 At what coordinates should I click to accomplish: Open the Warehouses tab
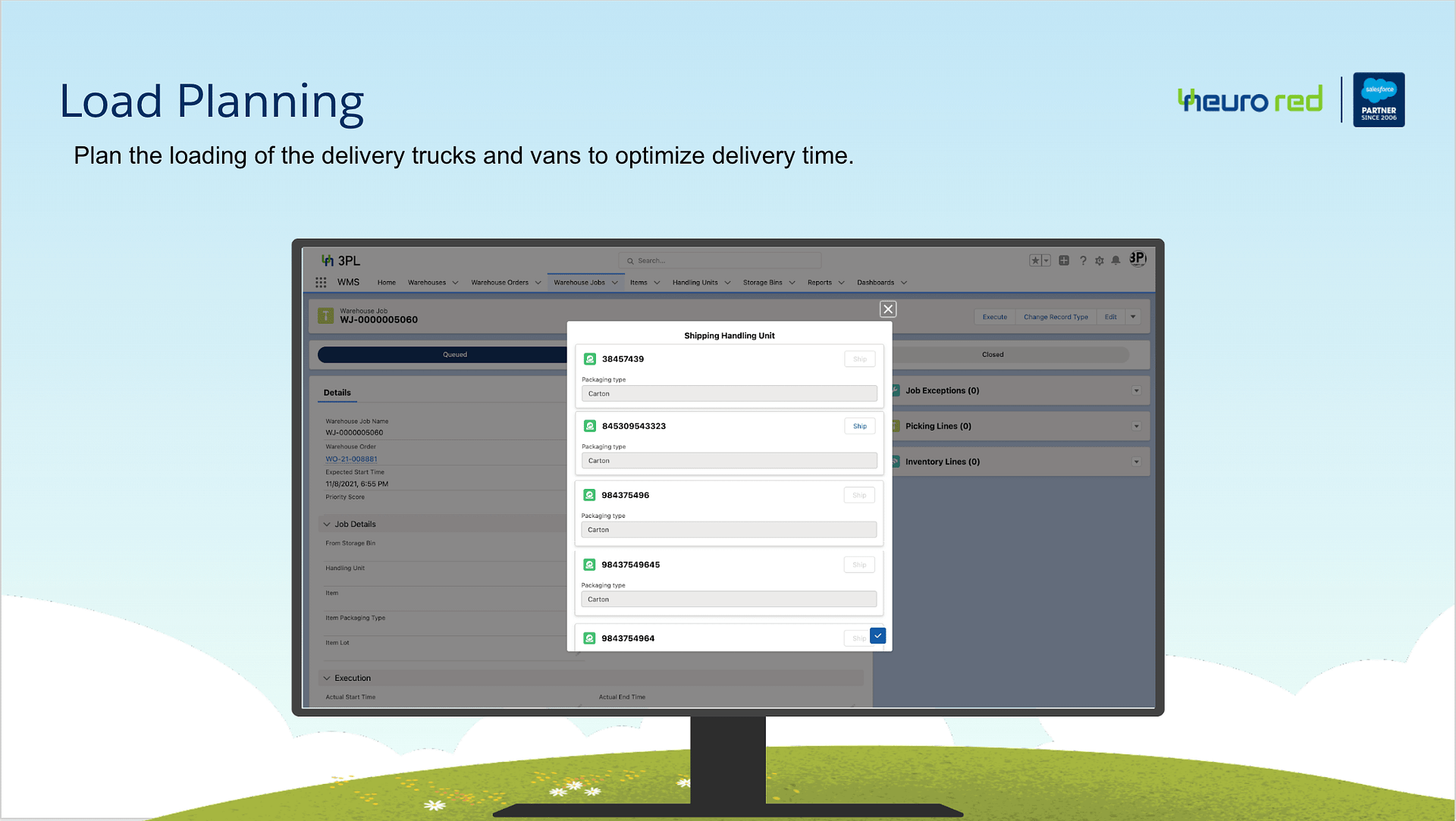[x=427, y=283]
